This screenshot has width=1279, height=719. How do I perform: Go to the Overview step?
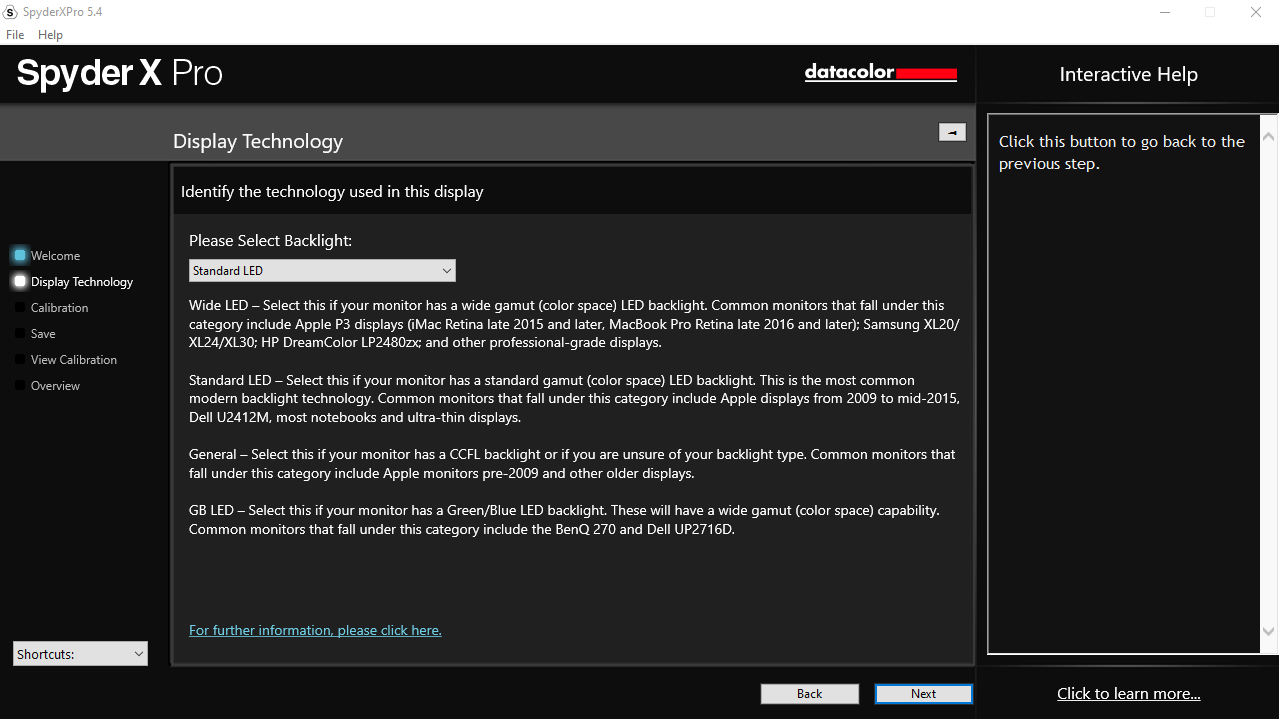(x=55, y=386)
